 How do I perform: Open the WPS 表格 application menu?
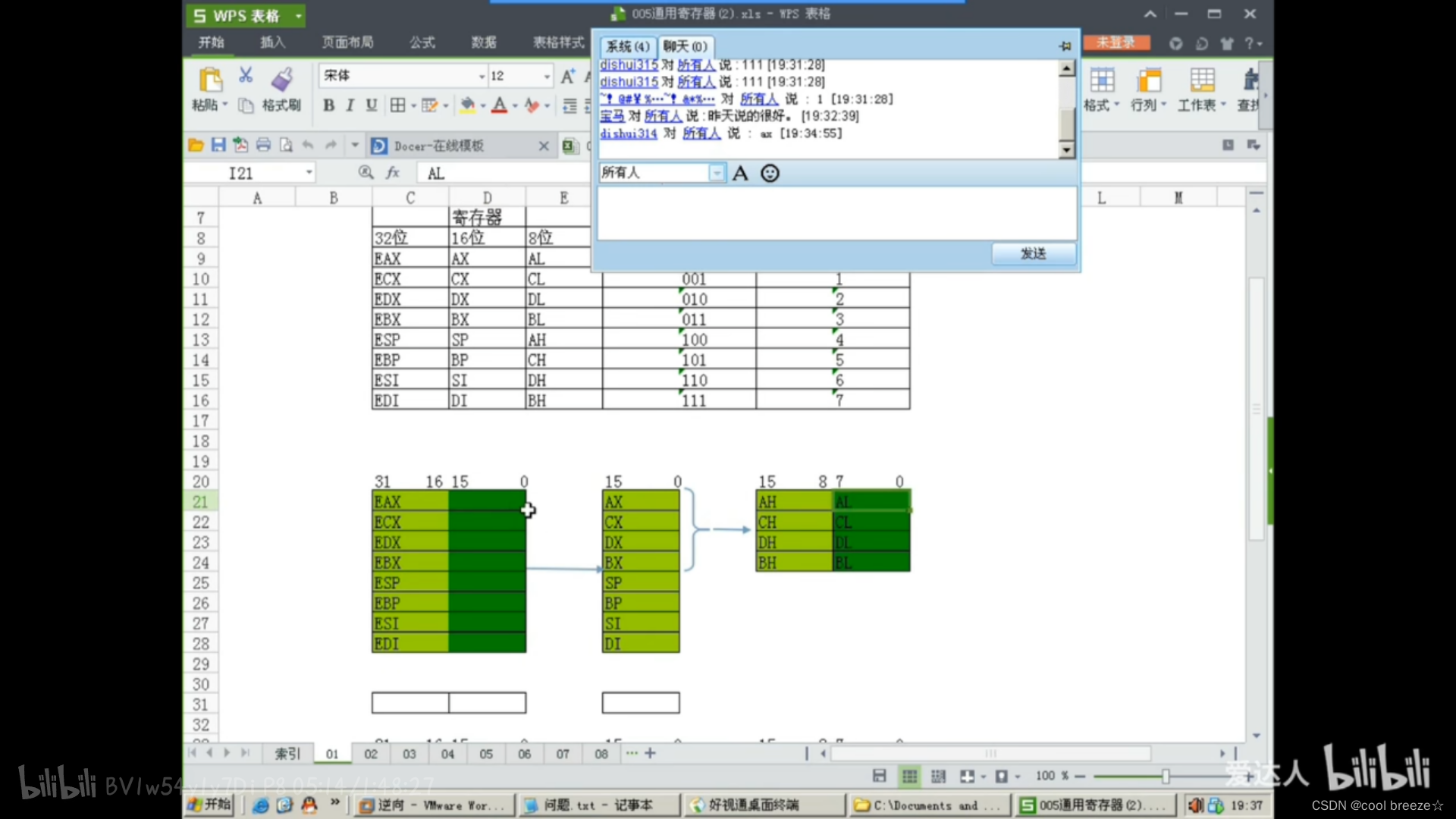click(246, 15)
